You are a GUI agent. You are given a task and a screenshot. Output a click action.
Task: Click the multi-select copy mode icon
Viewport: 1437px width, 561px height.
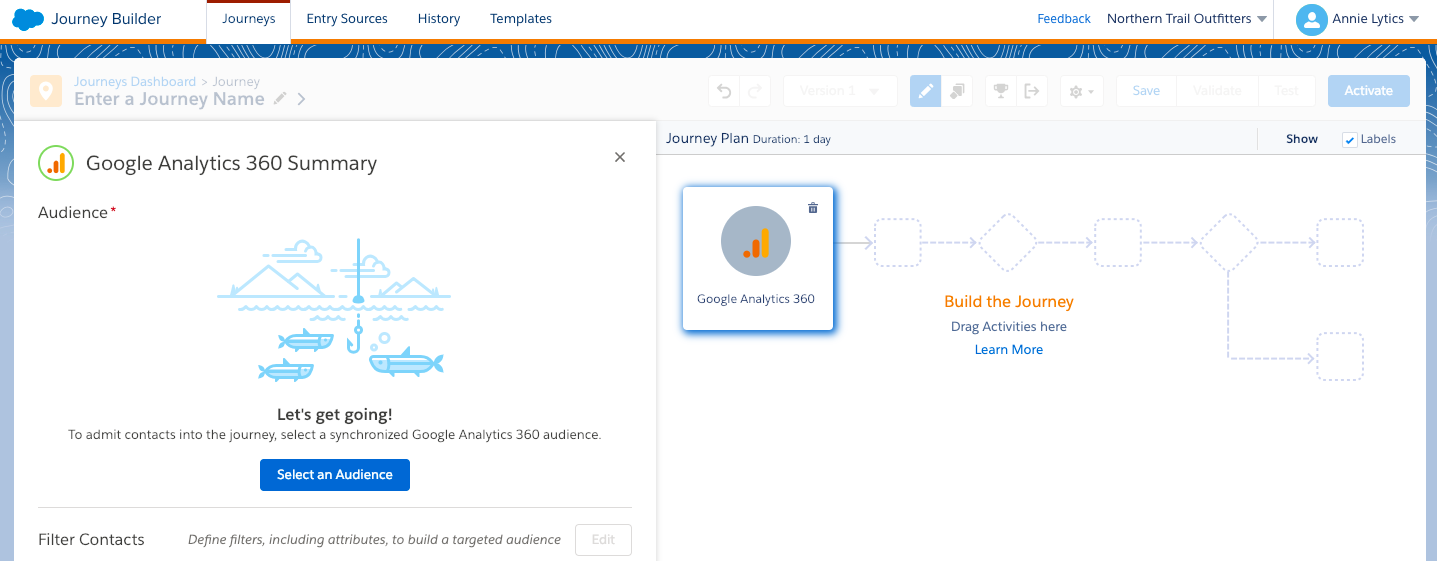click(x=957, y=91)
